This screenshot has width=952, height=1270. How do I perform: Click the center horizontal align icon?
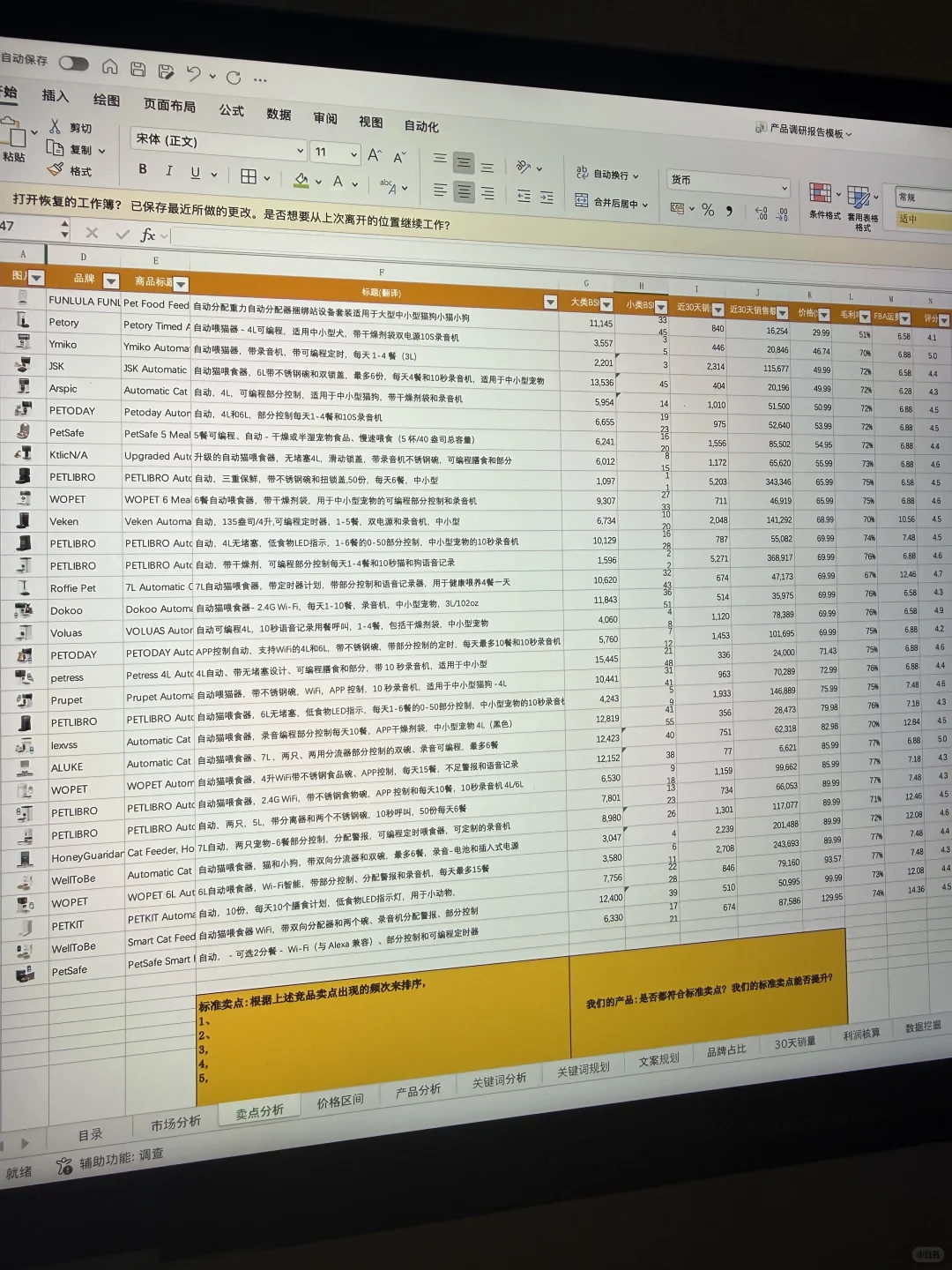[464, 191]
